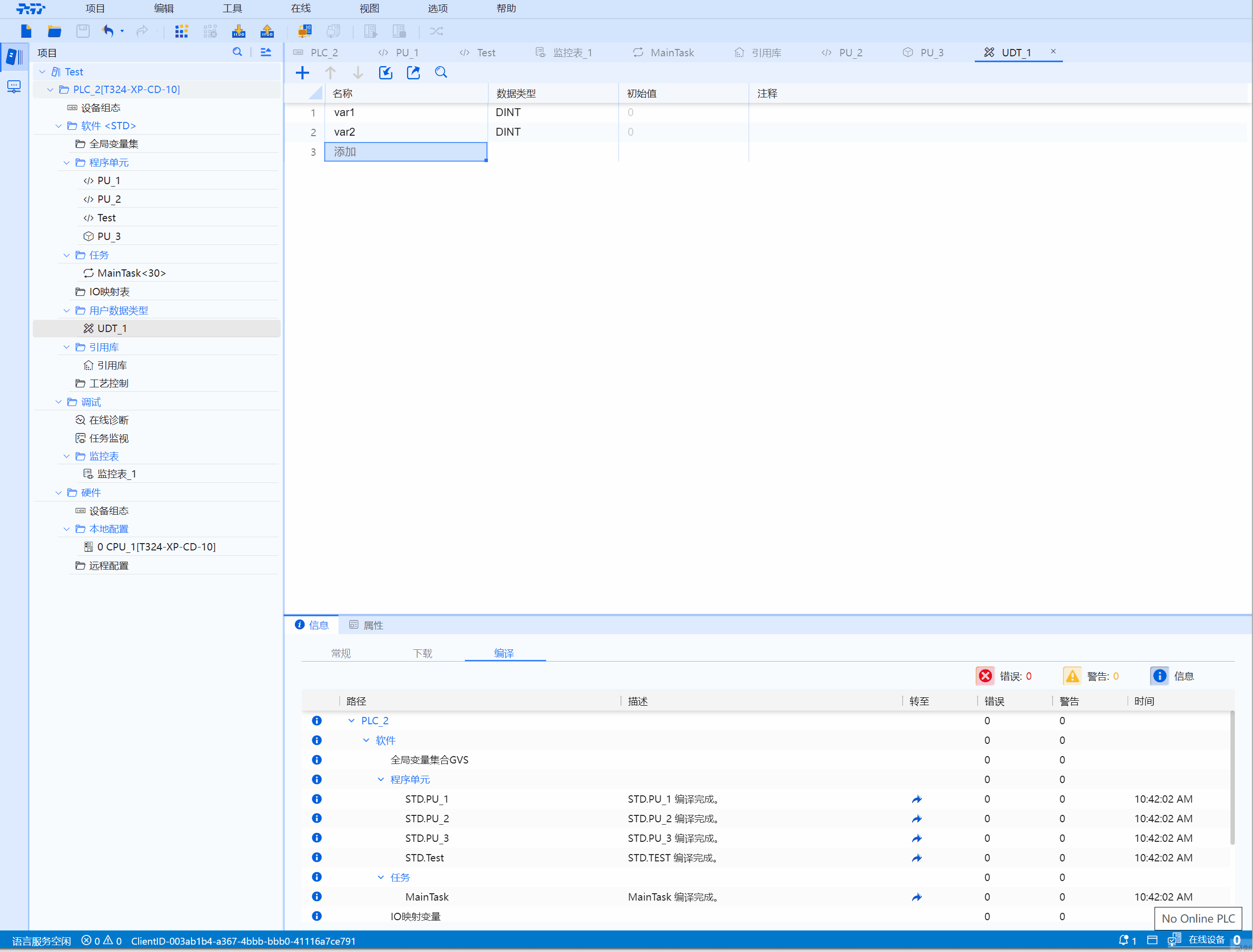Collapse the PLC_2 node in compile results
Image resolution: width=1253 pixels, height=952 pixels.
351,721
